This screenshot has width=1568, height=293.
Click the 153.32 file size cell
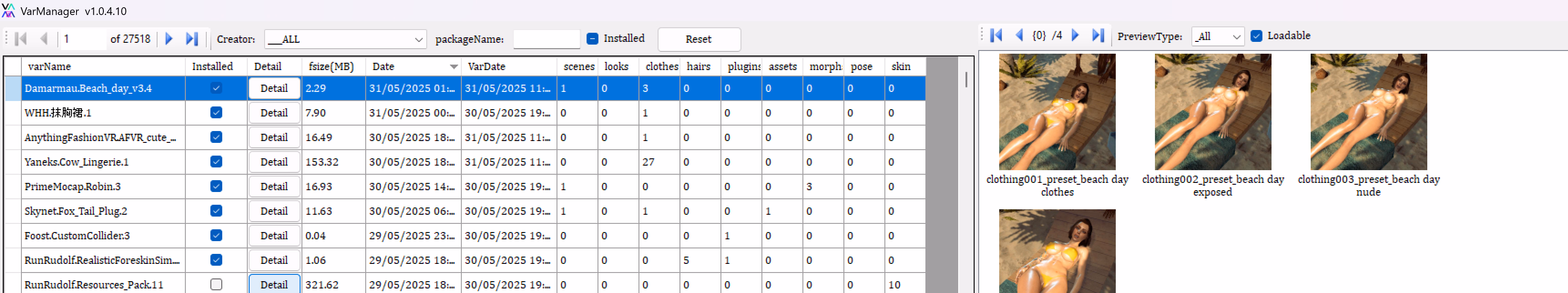333,162
